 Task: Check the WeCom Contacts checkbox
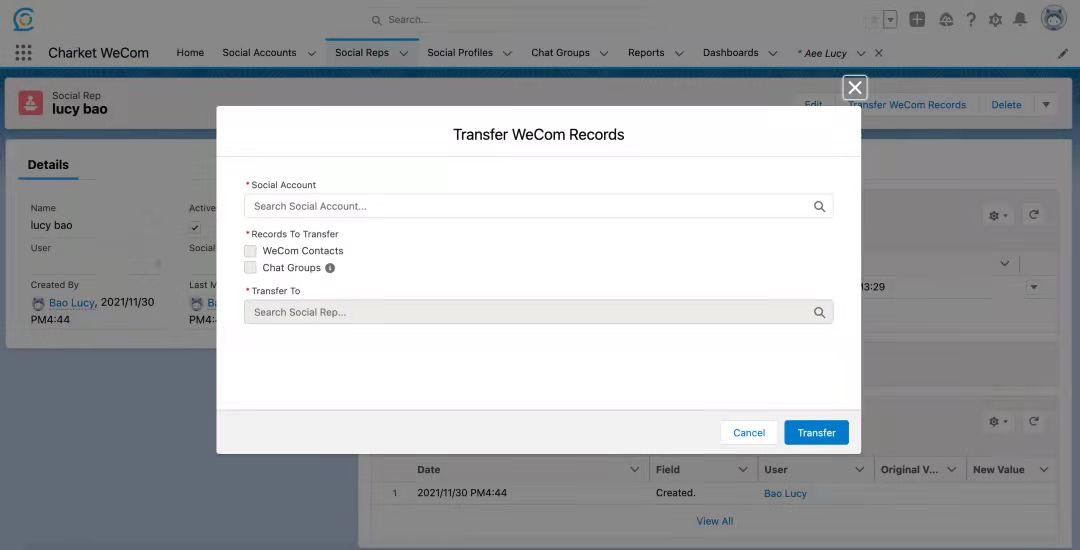[250, 251]
